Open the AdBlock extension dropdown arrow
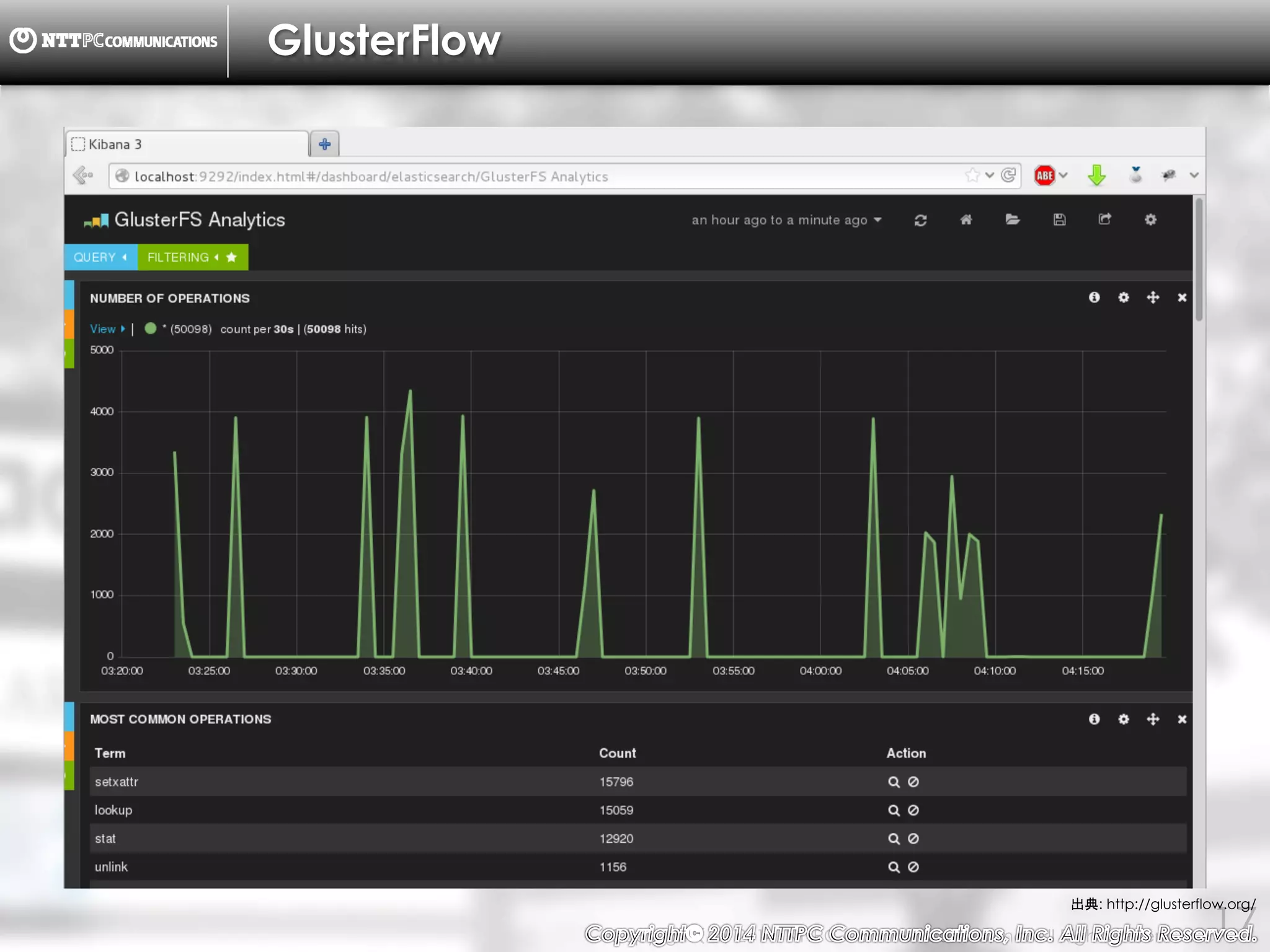Viewport: 1270px width, 952px height. pyautogui.click(x=1064, y=175)
